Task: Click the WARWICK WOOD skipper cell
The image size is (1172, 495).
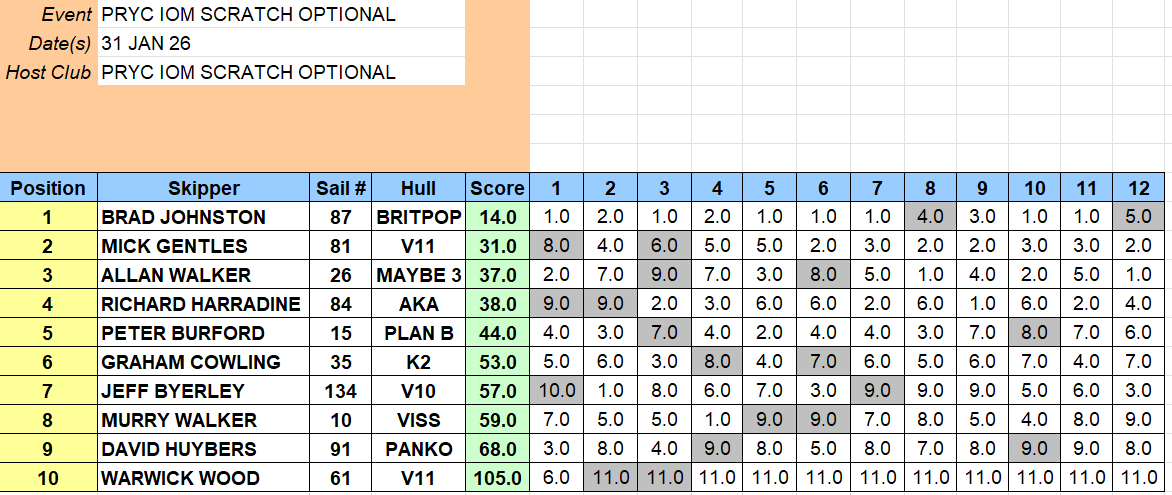Action: [204, 478]
